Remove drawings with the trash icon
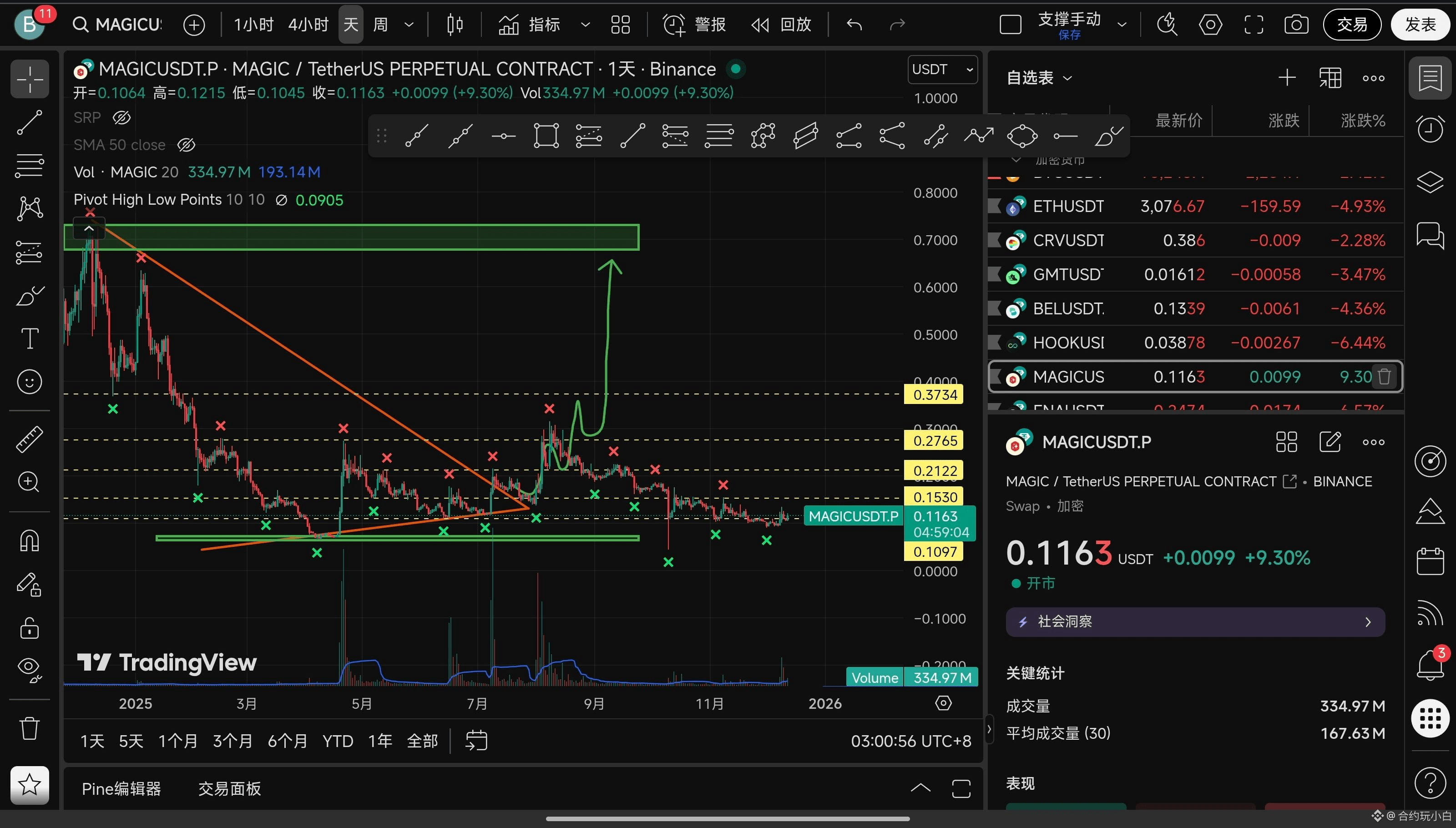 30,728
